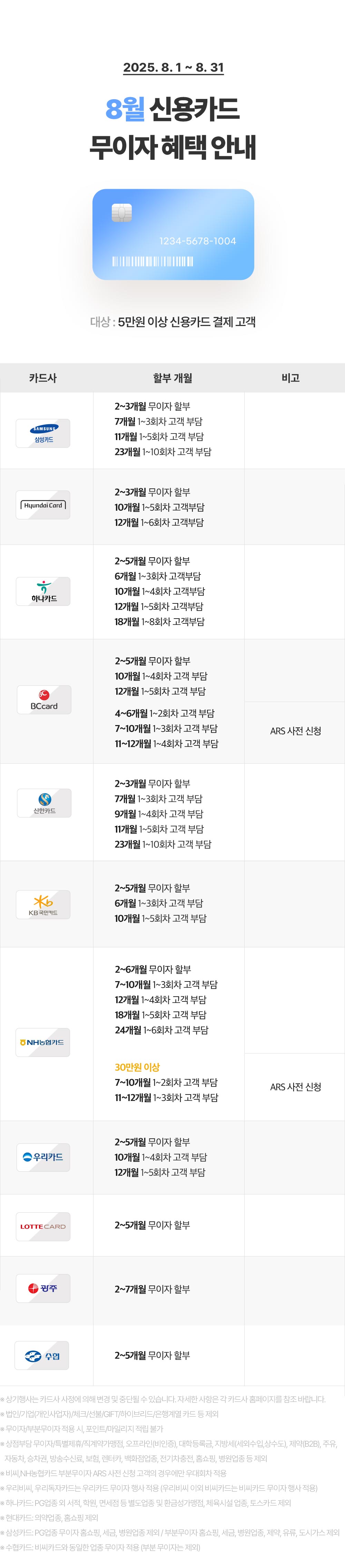Click the 비고 column header

point(291,378)
